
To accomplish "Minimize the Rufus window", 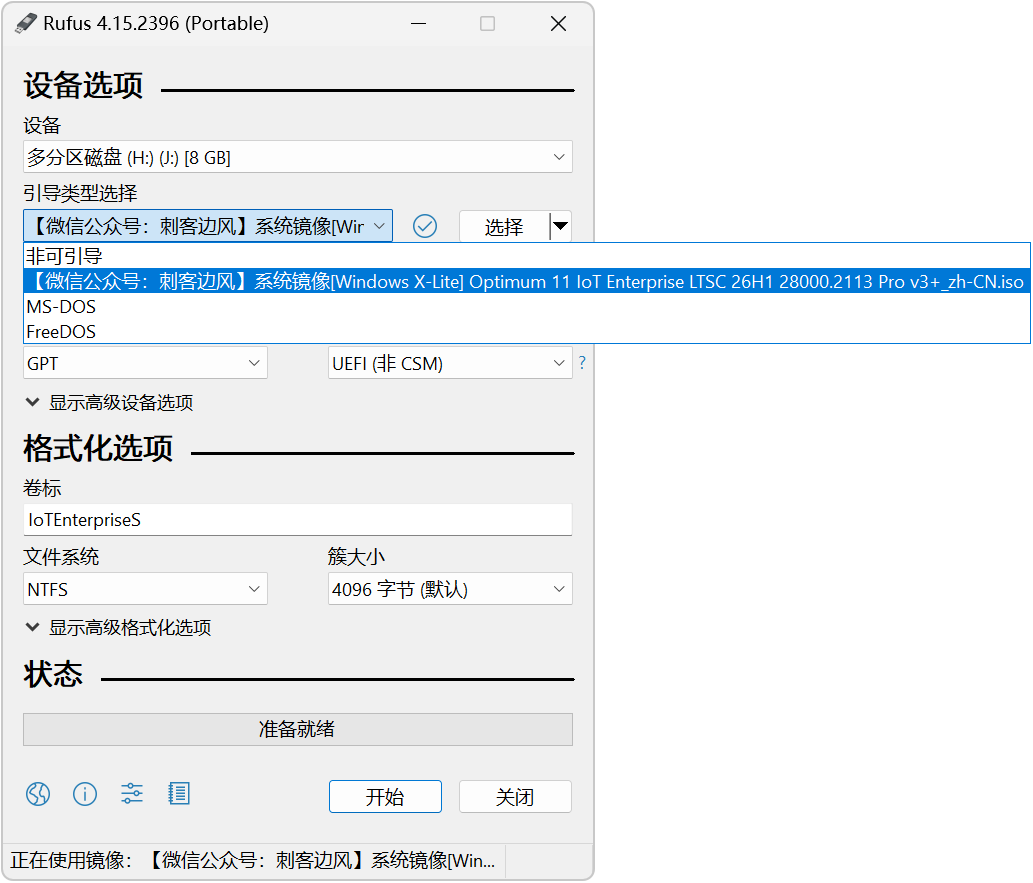I will pos(418,24).
